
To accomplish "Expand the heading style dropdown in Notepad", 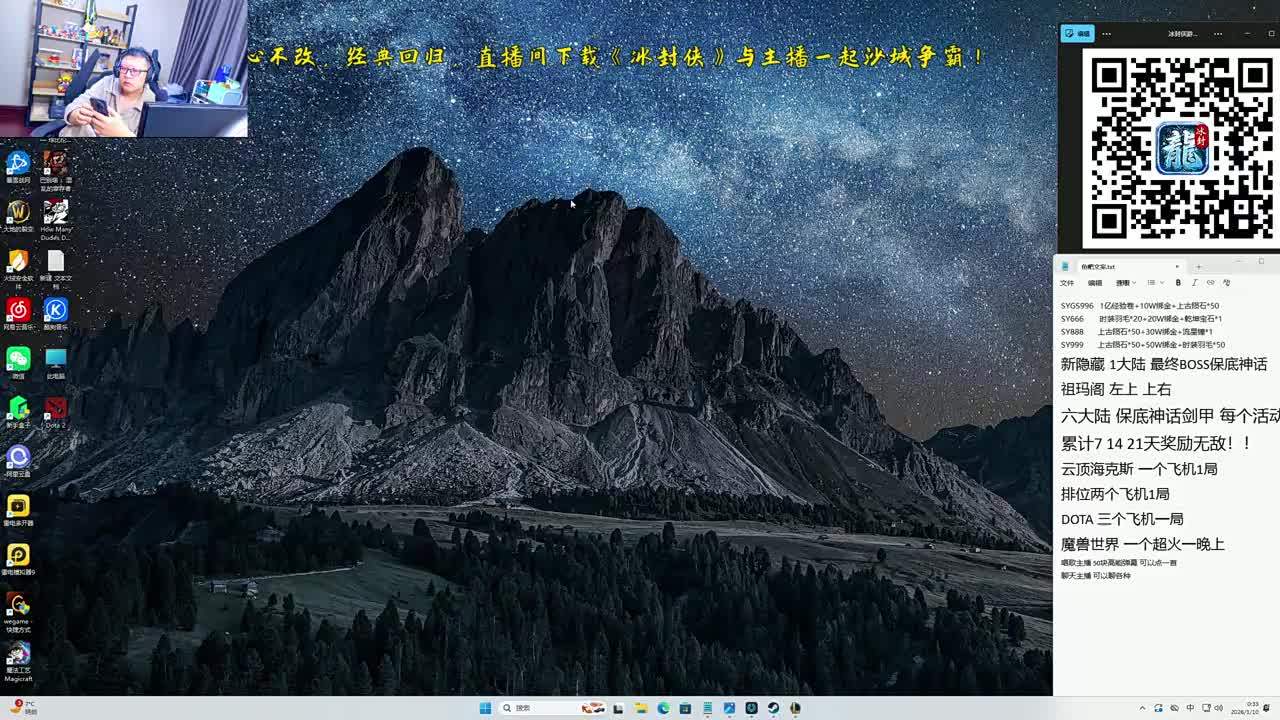I will click(x=1126, y=283).
